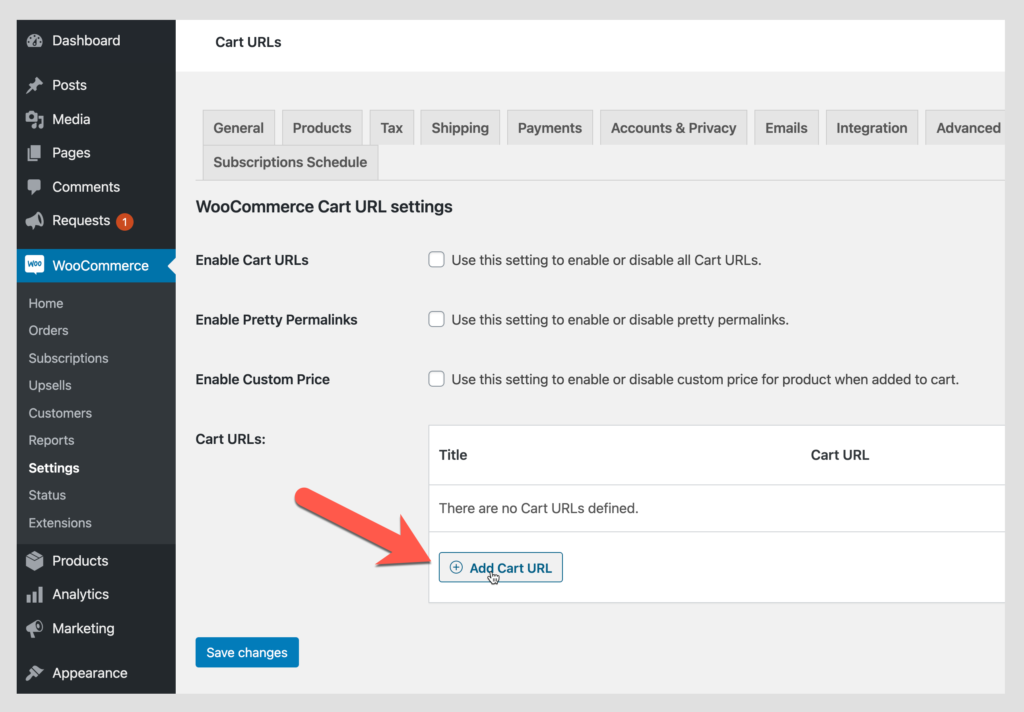This screenshot has height=712, width=1024.
Task: Click the Title column header
Action: [x=453, y=455]
